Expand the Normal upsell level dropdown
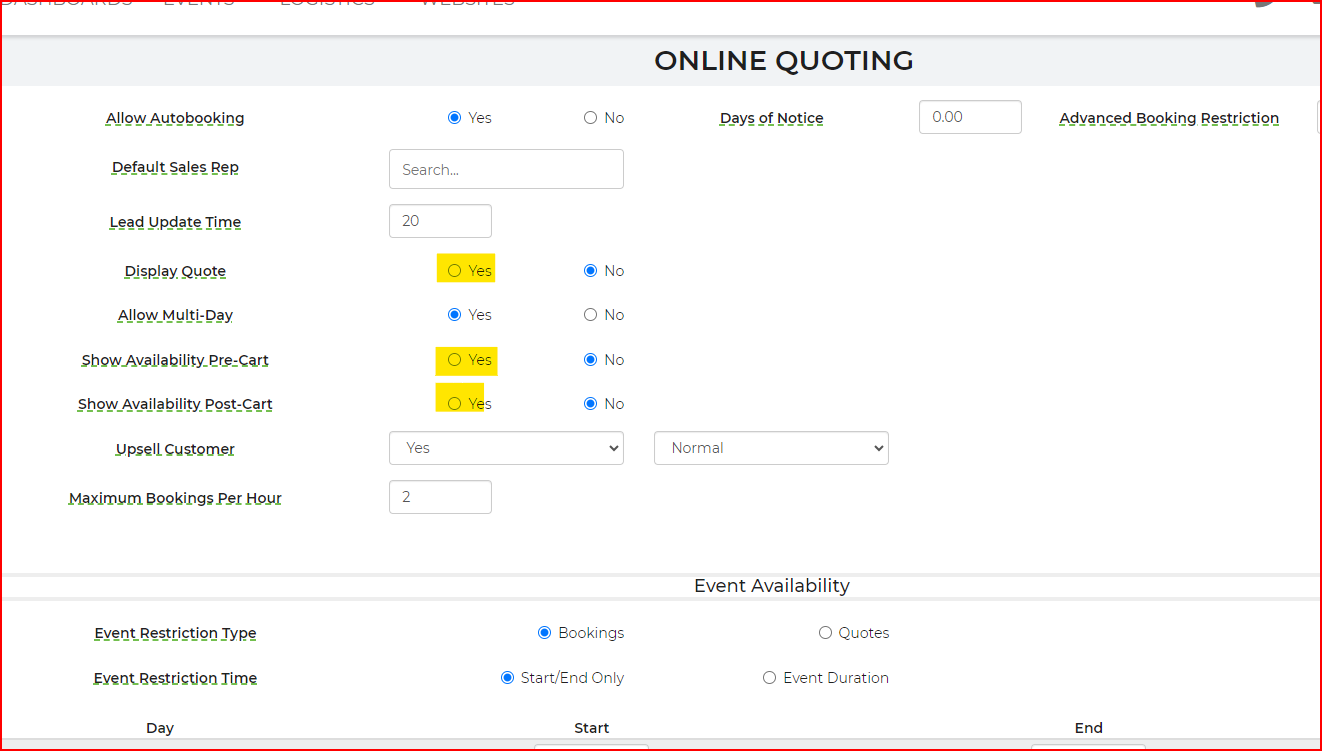The width and height of the screenshot is (1322, 751). pos(771,448)
